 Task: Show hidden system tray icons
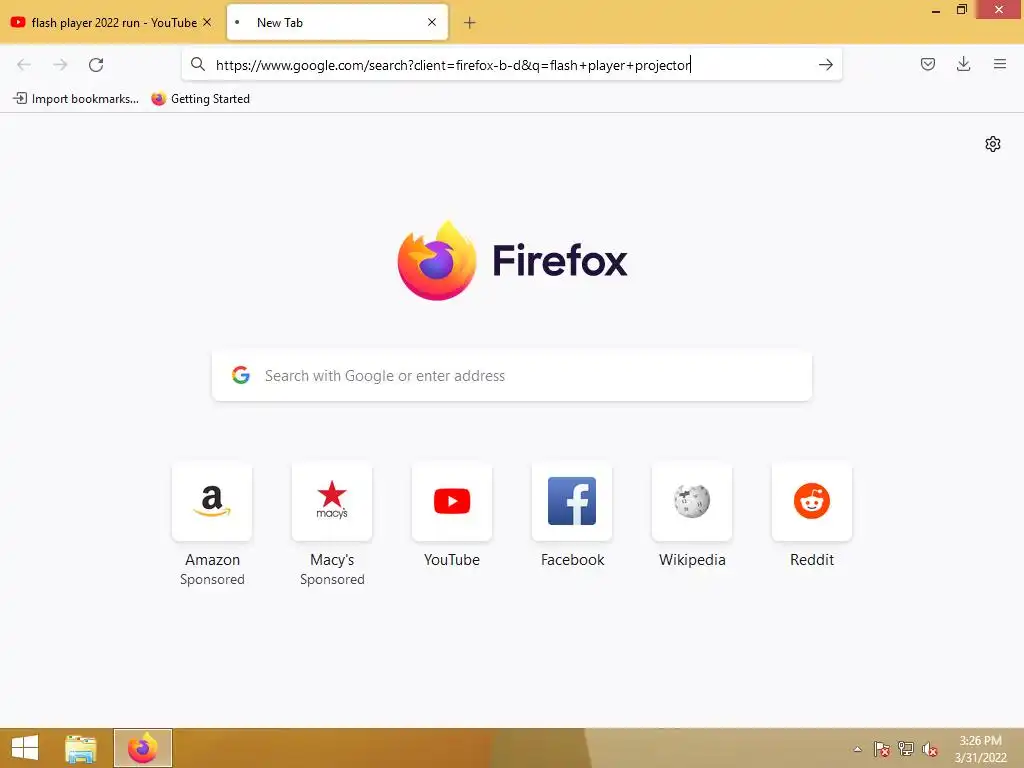tap(857, 749)
